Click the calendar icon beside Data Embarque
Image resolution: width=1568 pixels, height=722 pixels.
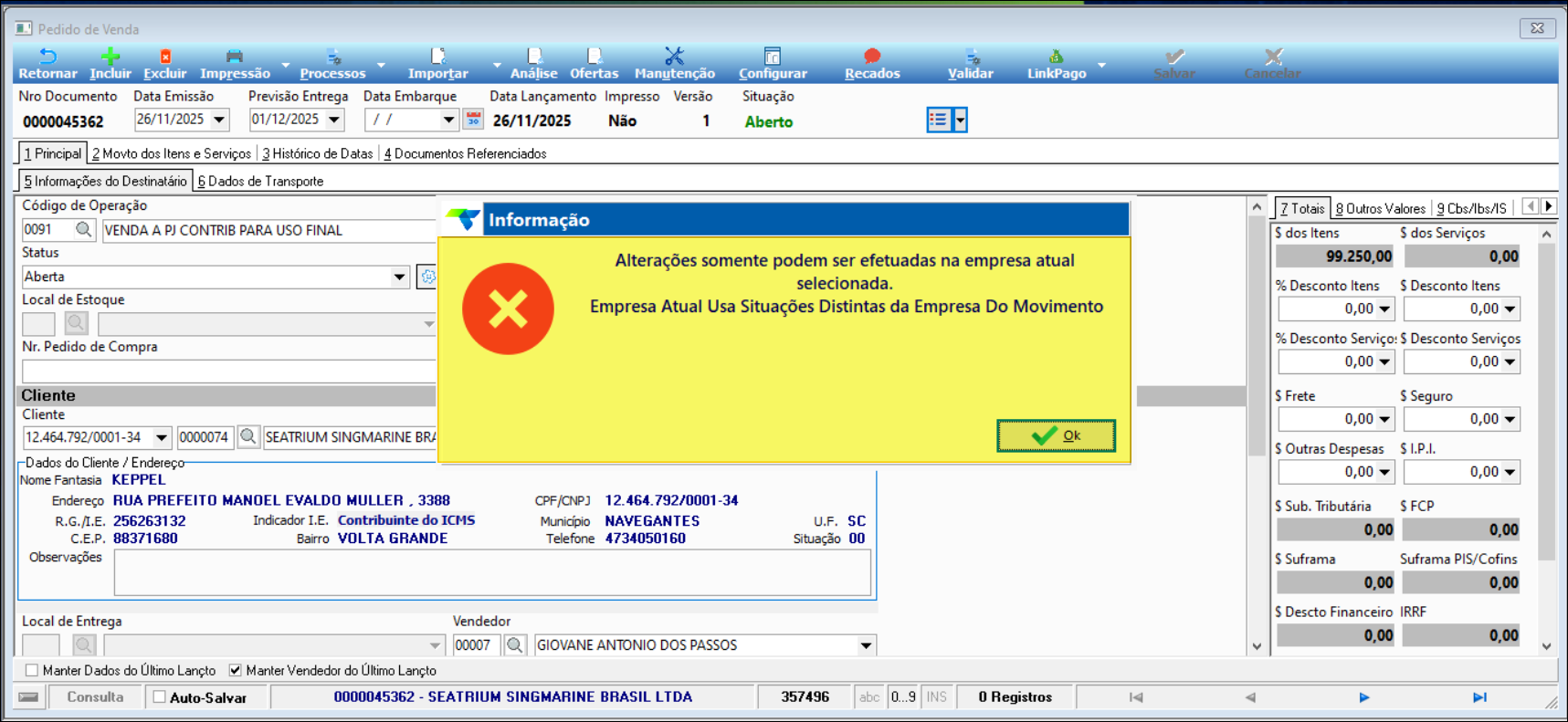click(473, 120)
